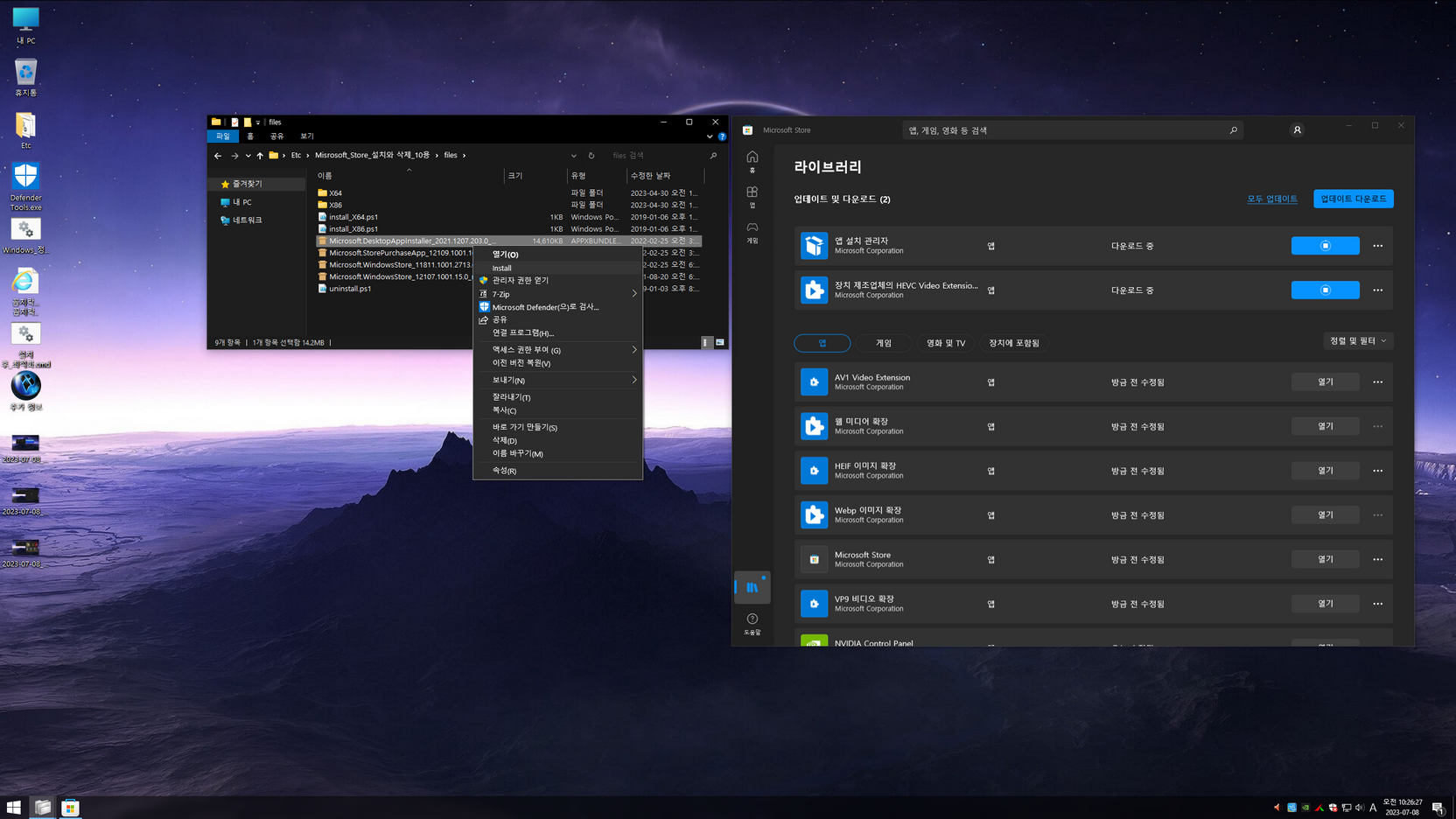The image size is (1456, 819).
Task: Open File Explorer help question icon
Action: 722,136
